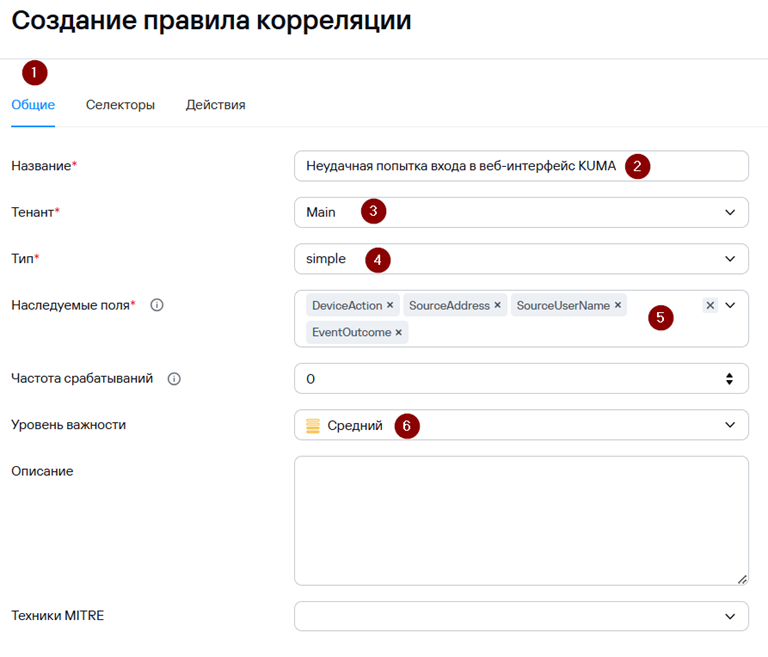The height and width of the screenshot is (657, 768).
Task: Show info icon for Частота срабатываний
Action: pyautogui.click(x=174, y=379)
